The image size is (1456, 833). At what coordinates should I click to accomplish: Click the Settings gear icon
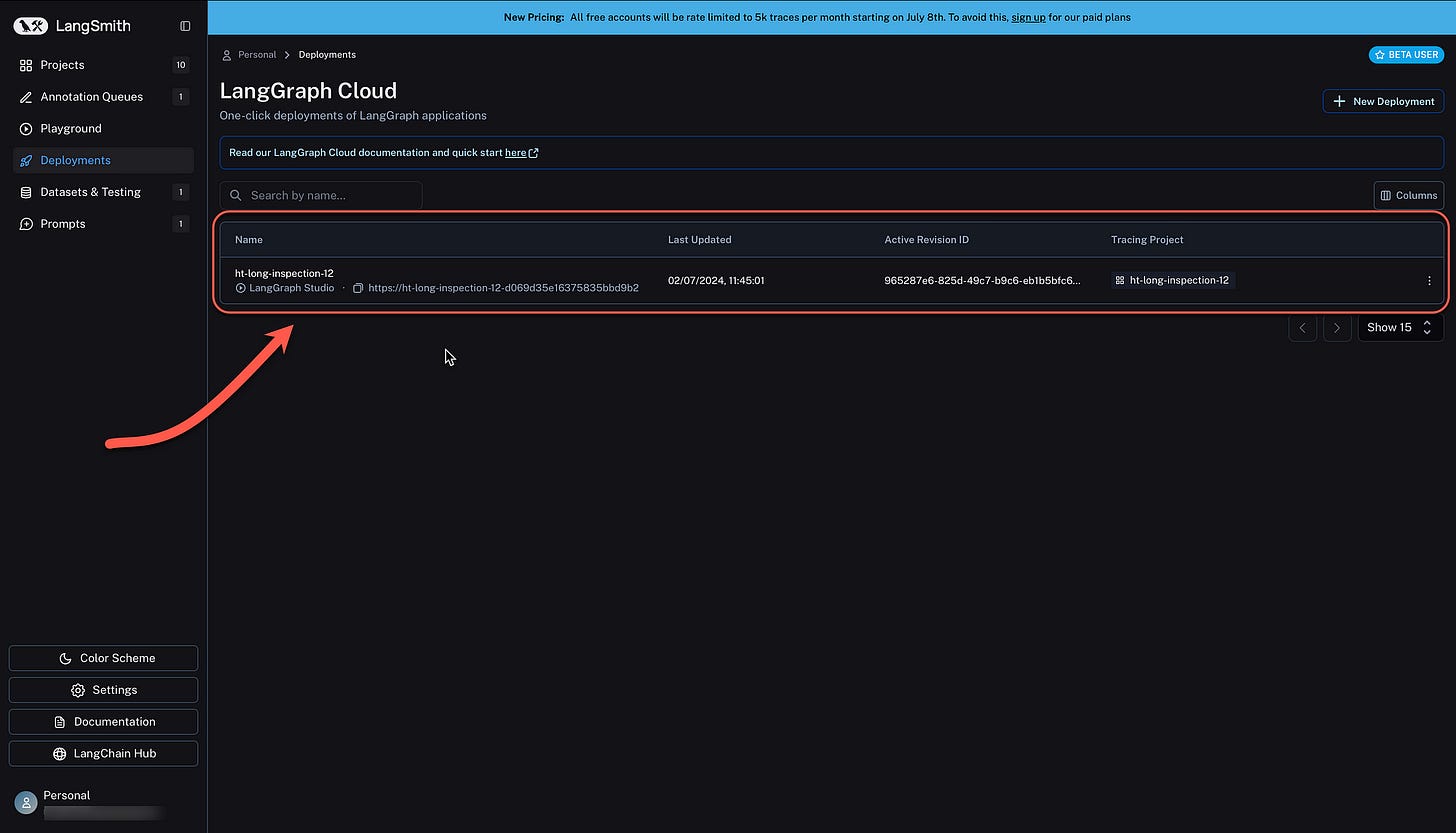[78, 690]
